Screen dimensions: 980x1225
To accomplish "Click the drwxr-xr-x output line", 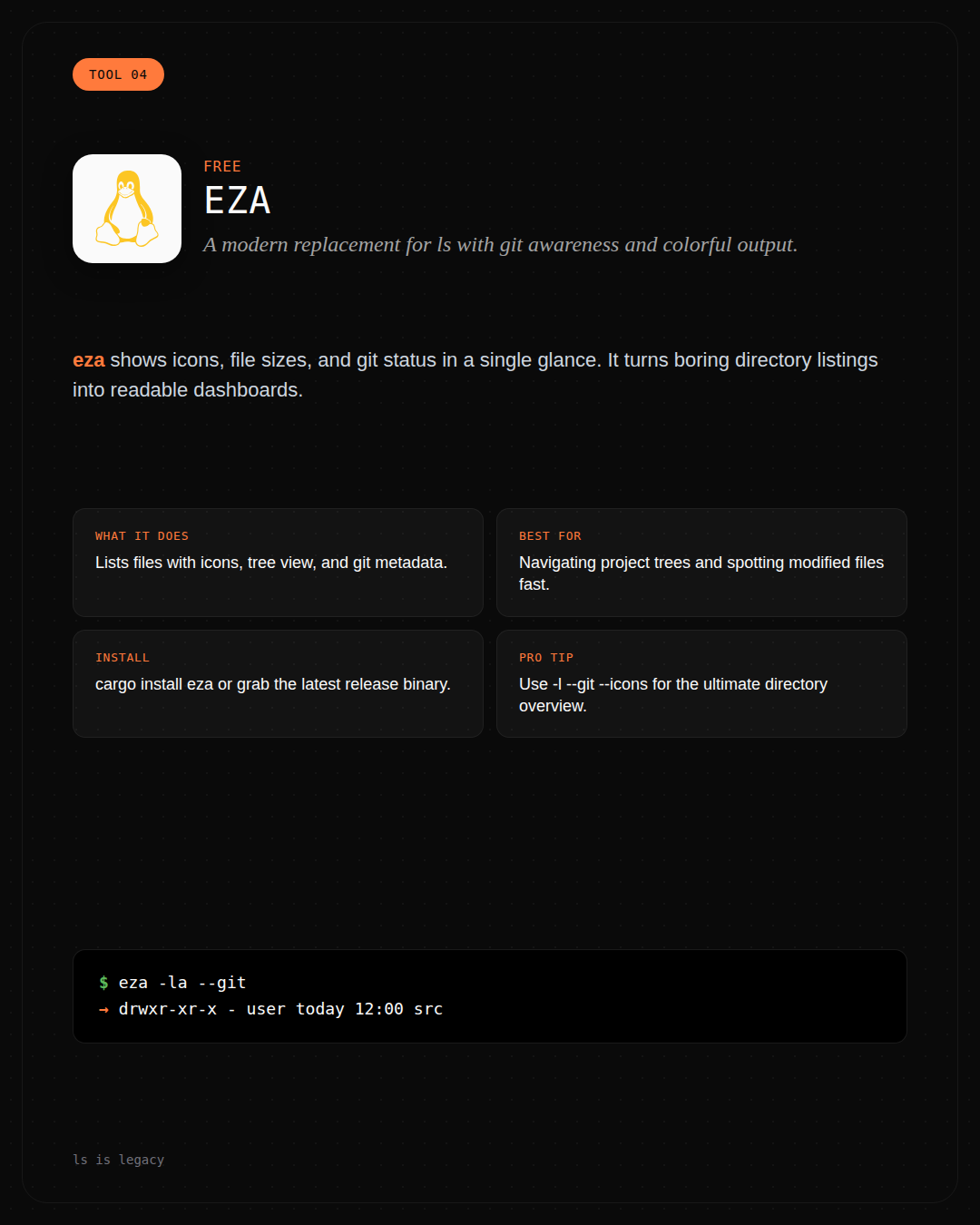I will [x=280, y=1009].
